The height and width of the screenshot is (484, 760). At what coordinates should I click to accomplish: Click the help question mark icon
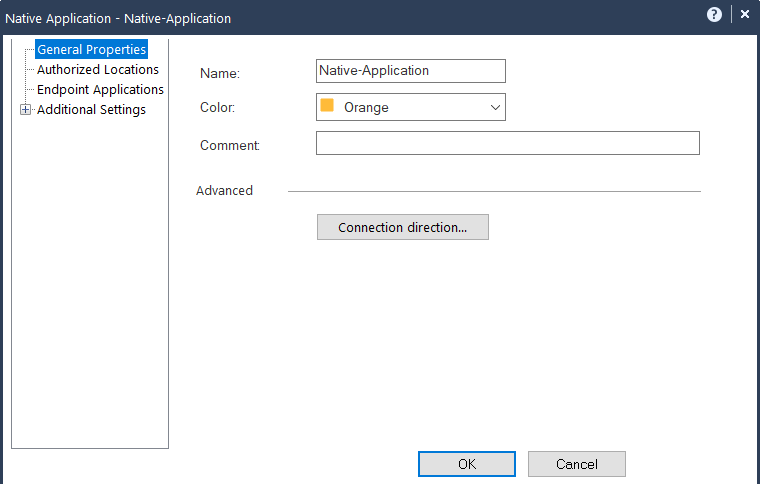pos(714,15)
